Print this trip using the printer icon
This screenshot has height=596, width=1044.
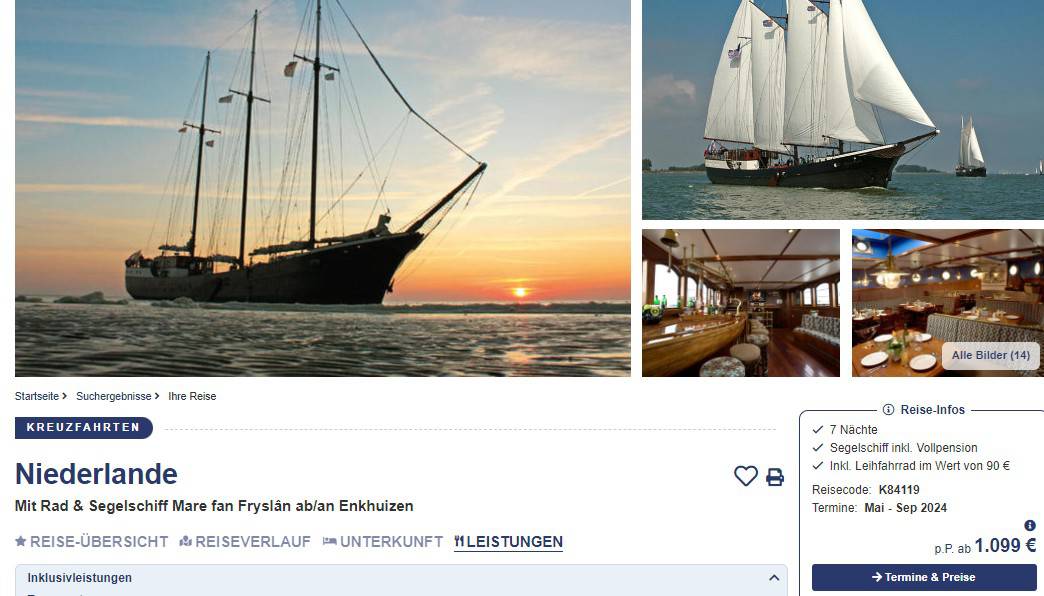774,477
